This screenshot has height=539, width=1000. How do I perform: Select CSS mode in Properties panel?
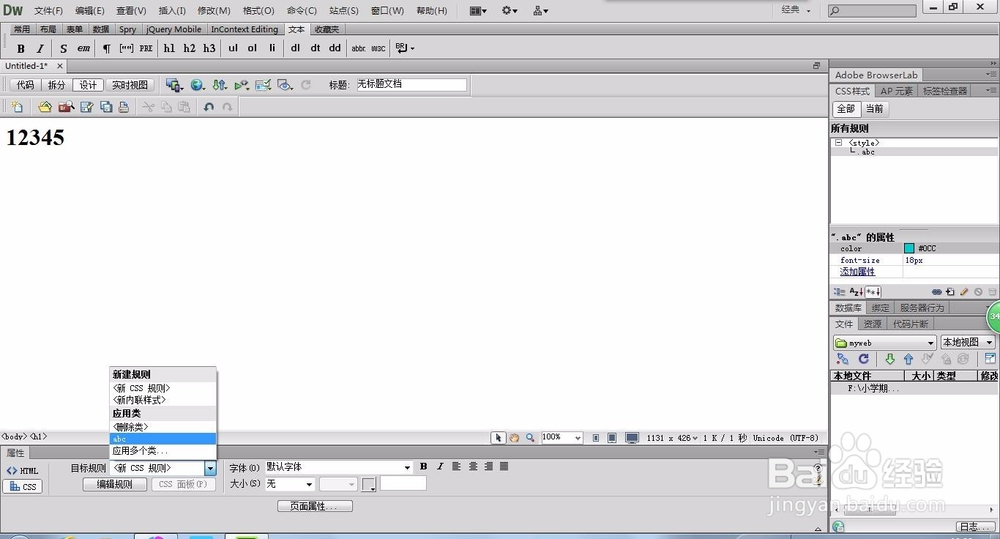22,486
